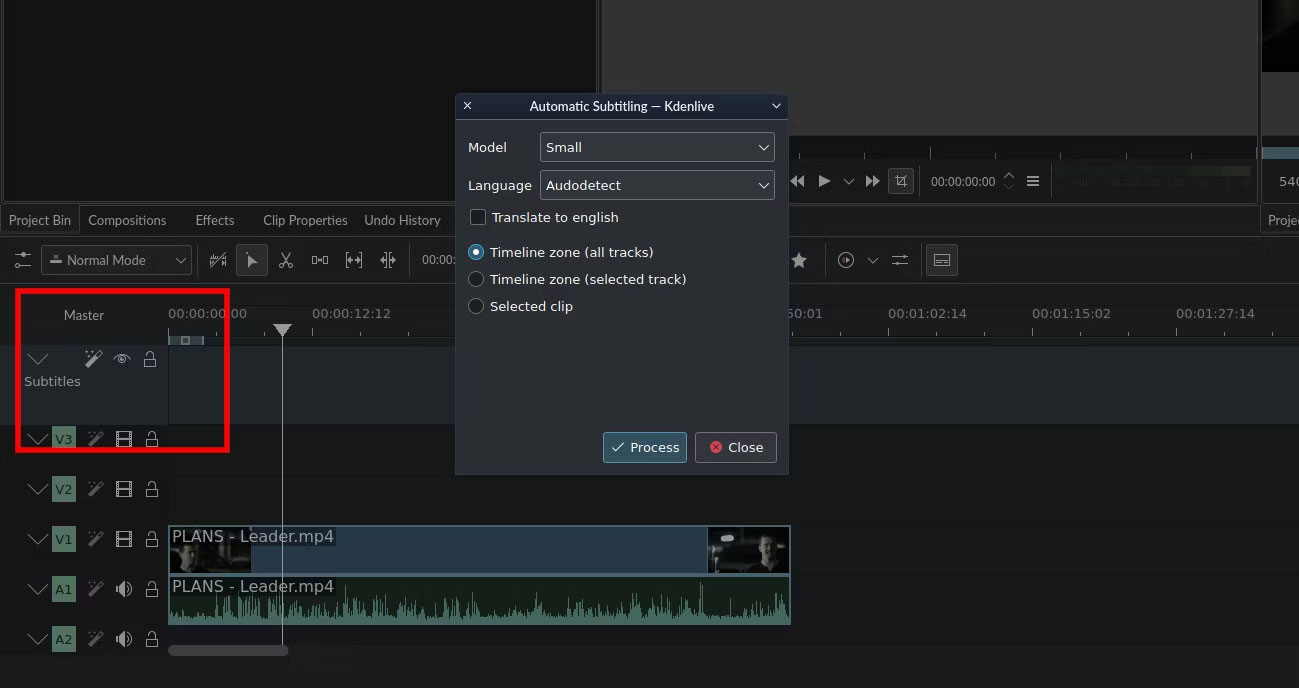Enable Translate to english checkbox
This screenshot has height=688, width=1299.
tap(478, 217)
